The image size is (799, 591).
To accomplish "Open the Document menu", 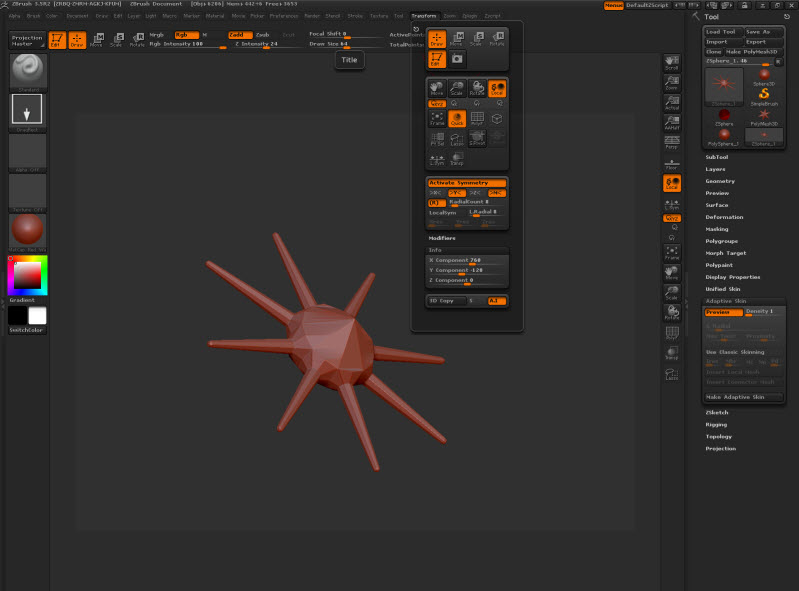I will pos(78,16).
